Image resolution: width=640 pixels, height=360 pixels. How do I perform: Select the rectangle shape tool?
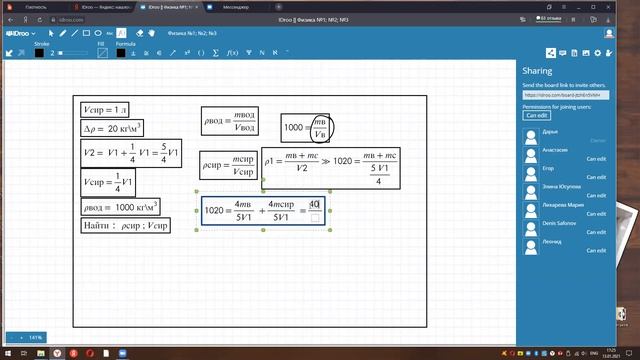pos(86,33)
